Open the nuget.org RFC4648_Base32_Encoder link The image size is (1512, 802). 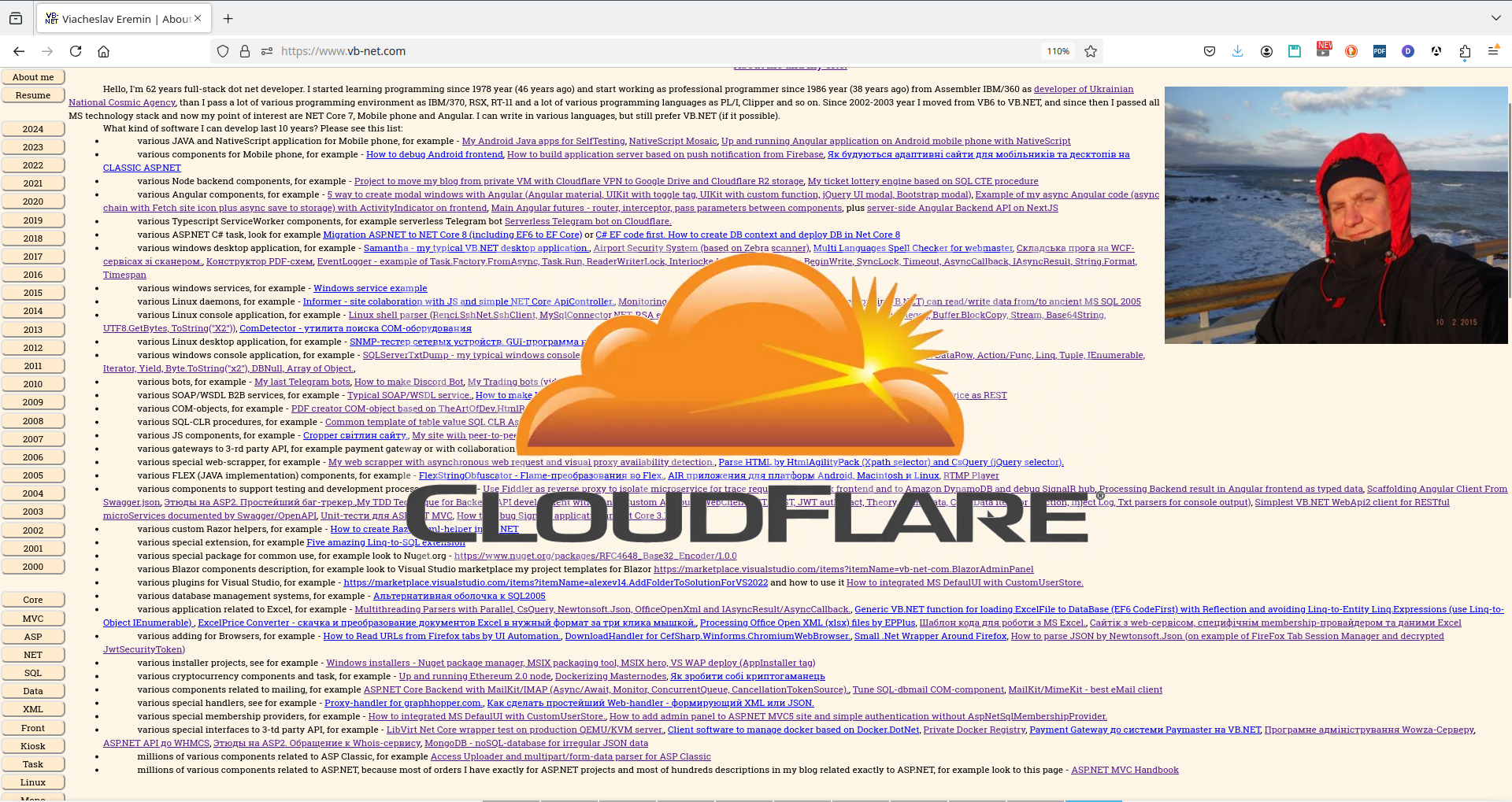pyautogui.click(x=595, y=556)
